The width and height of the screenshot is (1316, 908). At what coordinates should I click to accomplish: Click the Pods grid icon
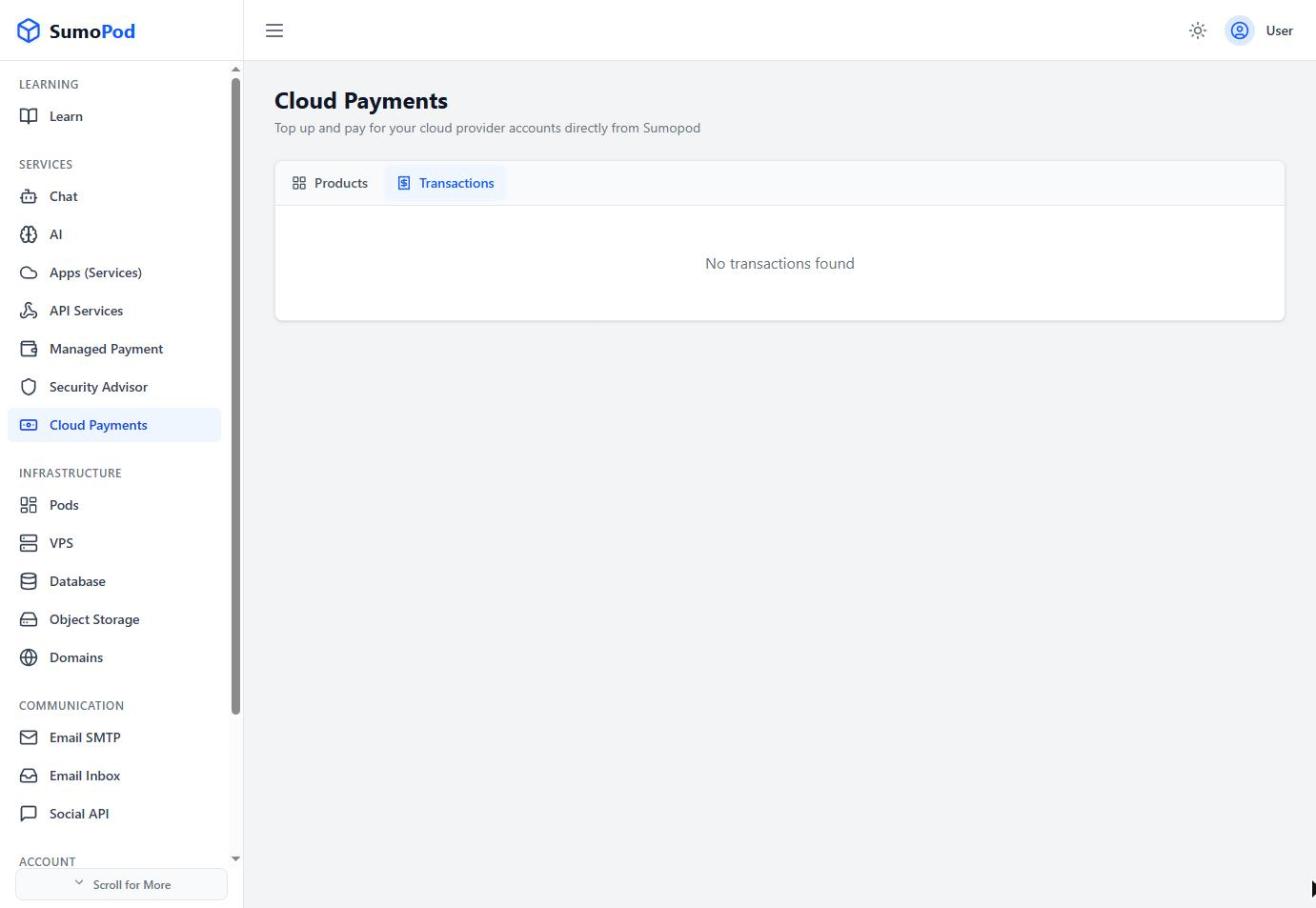click(x=29, y=505)
